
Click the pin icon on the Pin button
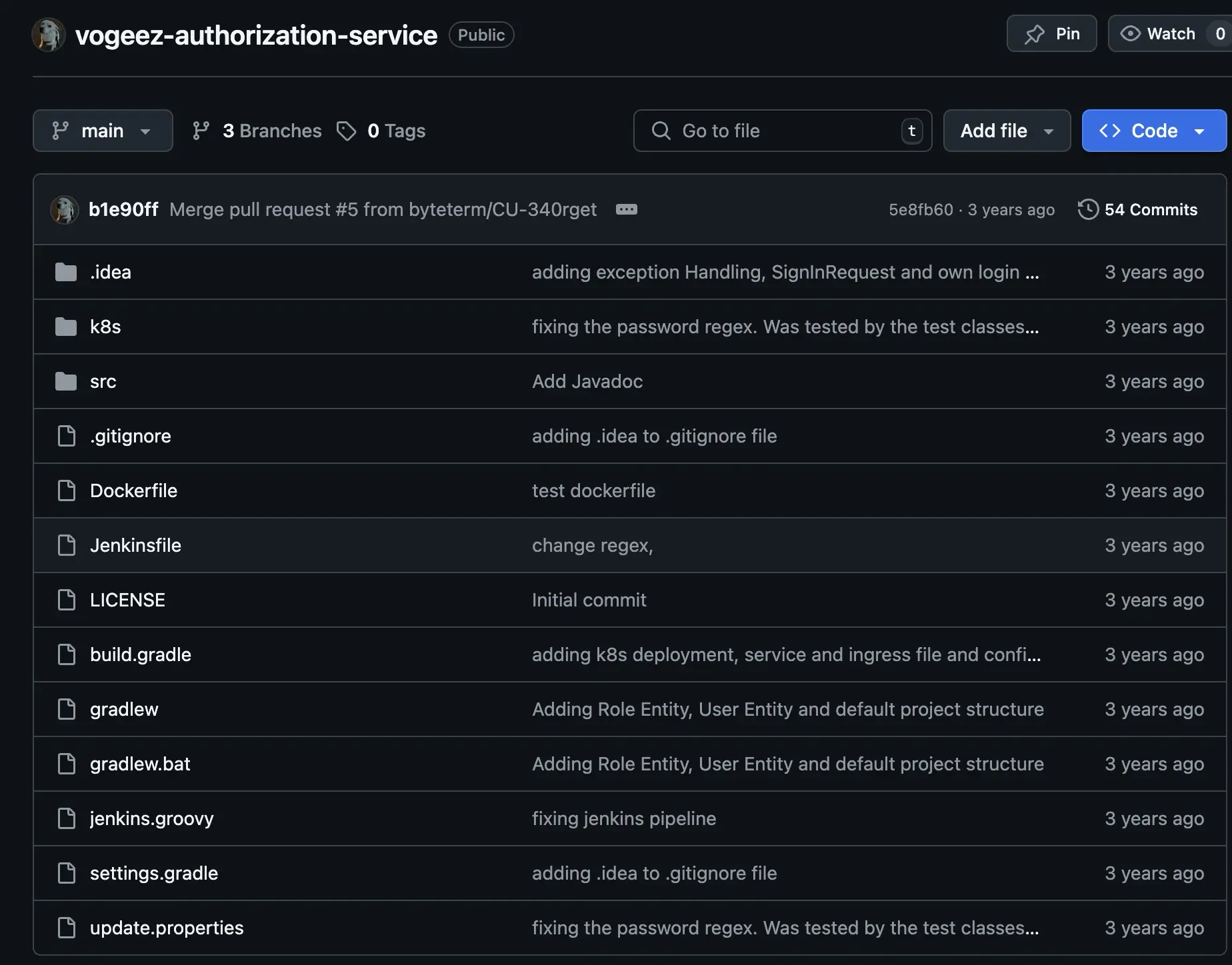[1035, 33]
